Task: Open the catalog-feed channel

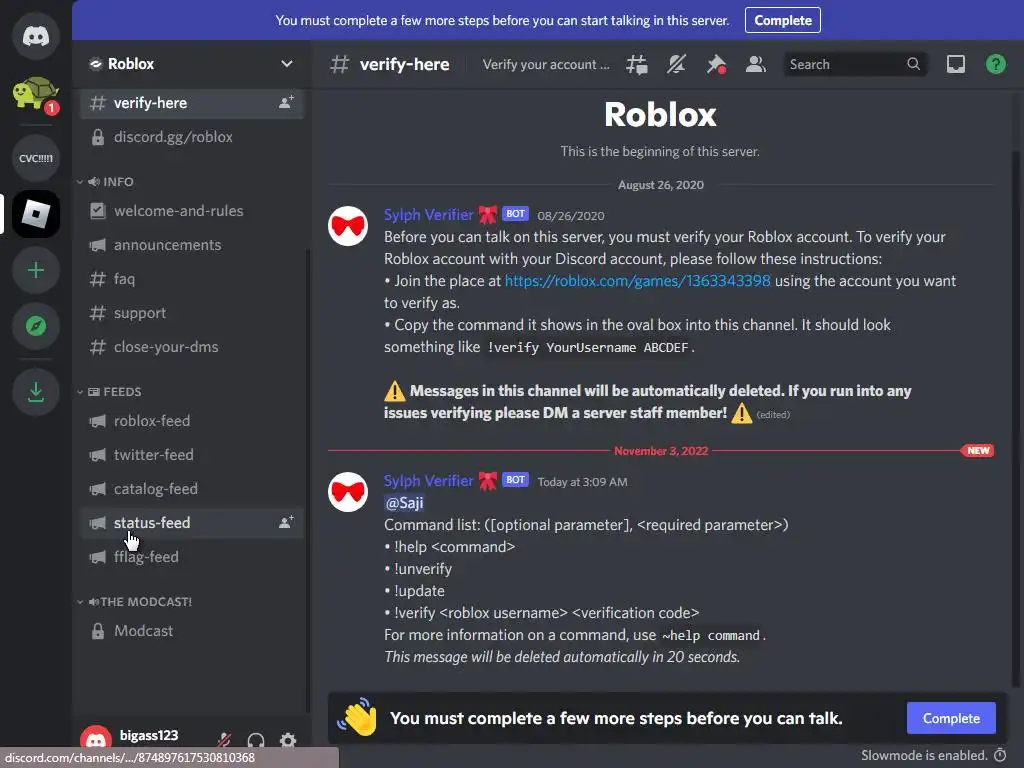Action: coord(192,488)
